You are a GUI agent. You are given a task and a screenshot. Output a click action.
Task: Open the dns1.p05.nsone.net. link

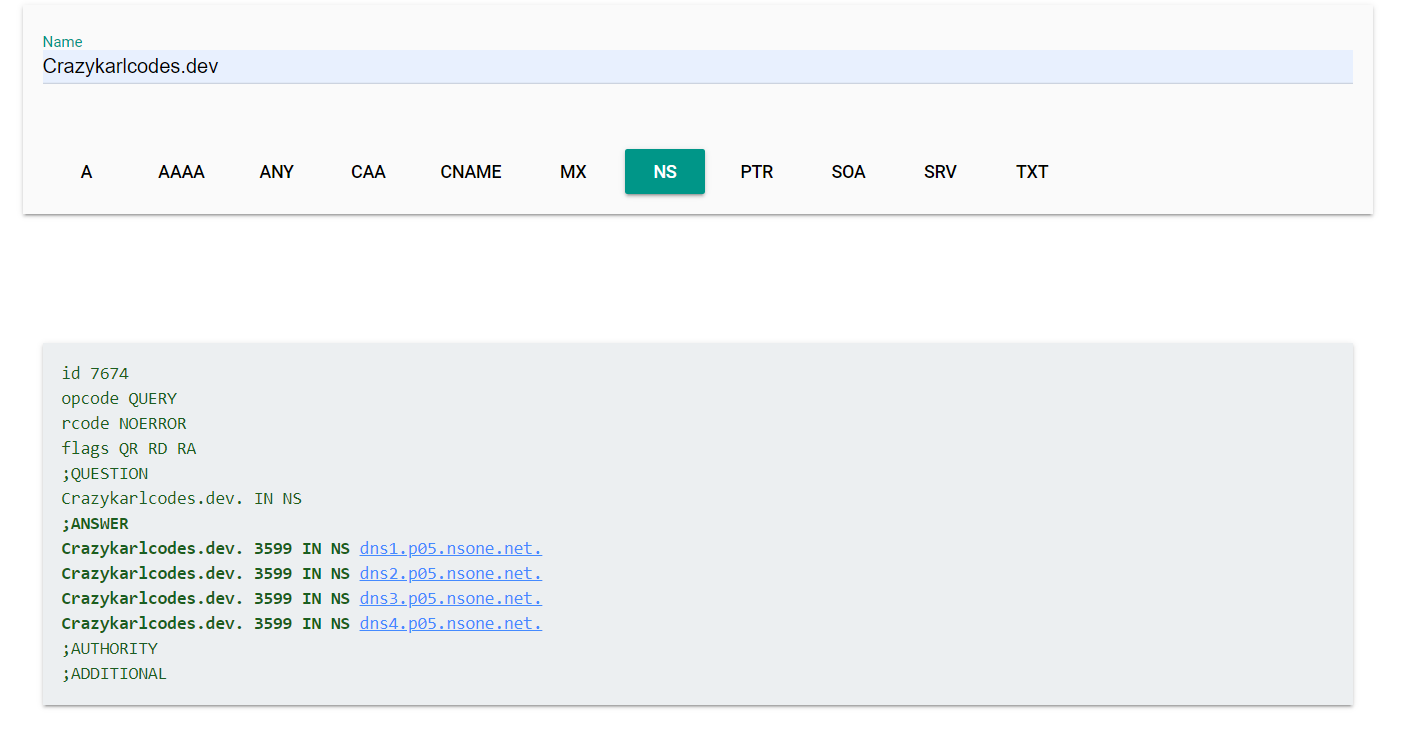coord(450,549)
